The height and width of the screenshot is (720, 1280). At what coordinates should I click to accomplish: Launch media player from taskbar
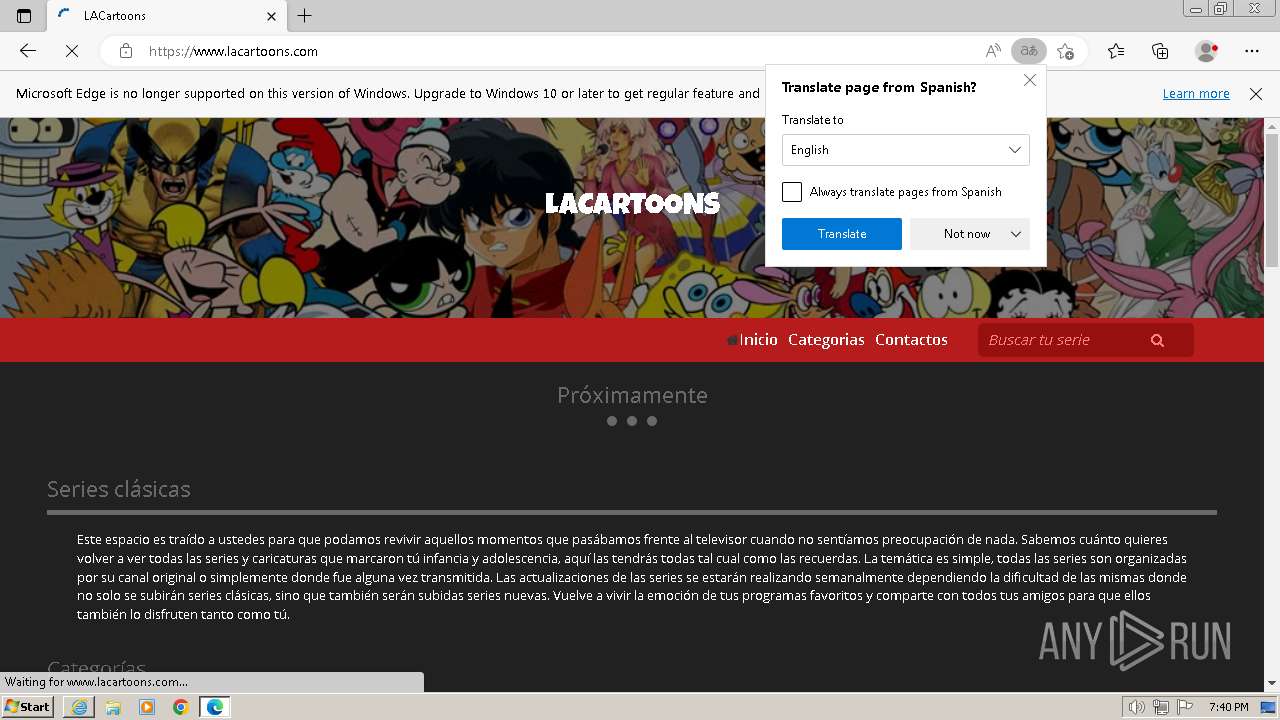point(147,707)
